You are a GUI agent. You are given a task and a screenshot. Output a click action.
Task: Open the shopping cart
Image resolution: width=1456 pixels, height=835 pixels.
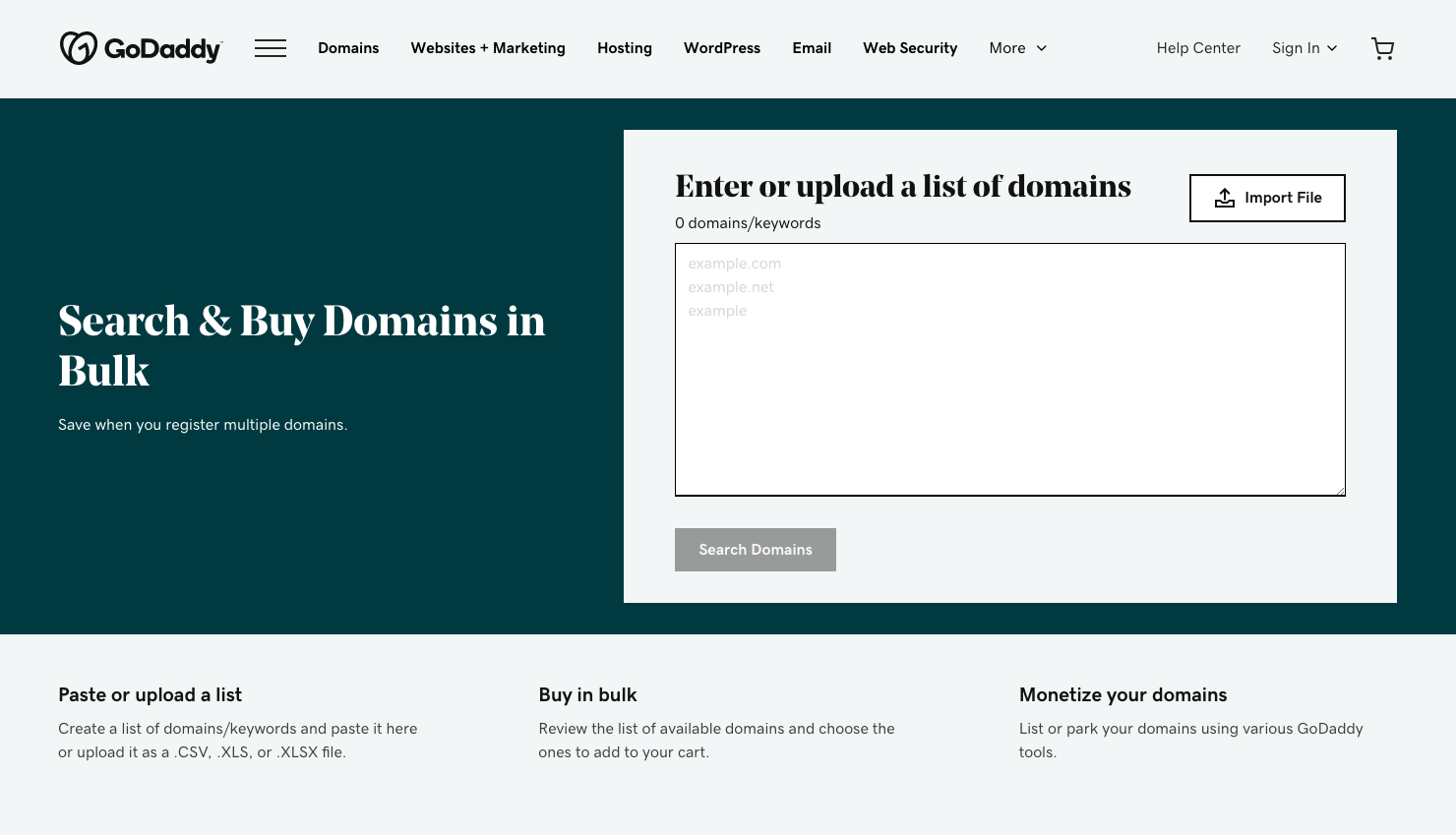point(1382,48)
